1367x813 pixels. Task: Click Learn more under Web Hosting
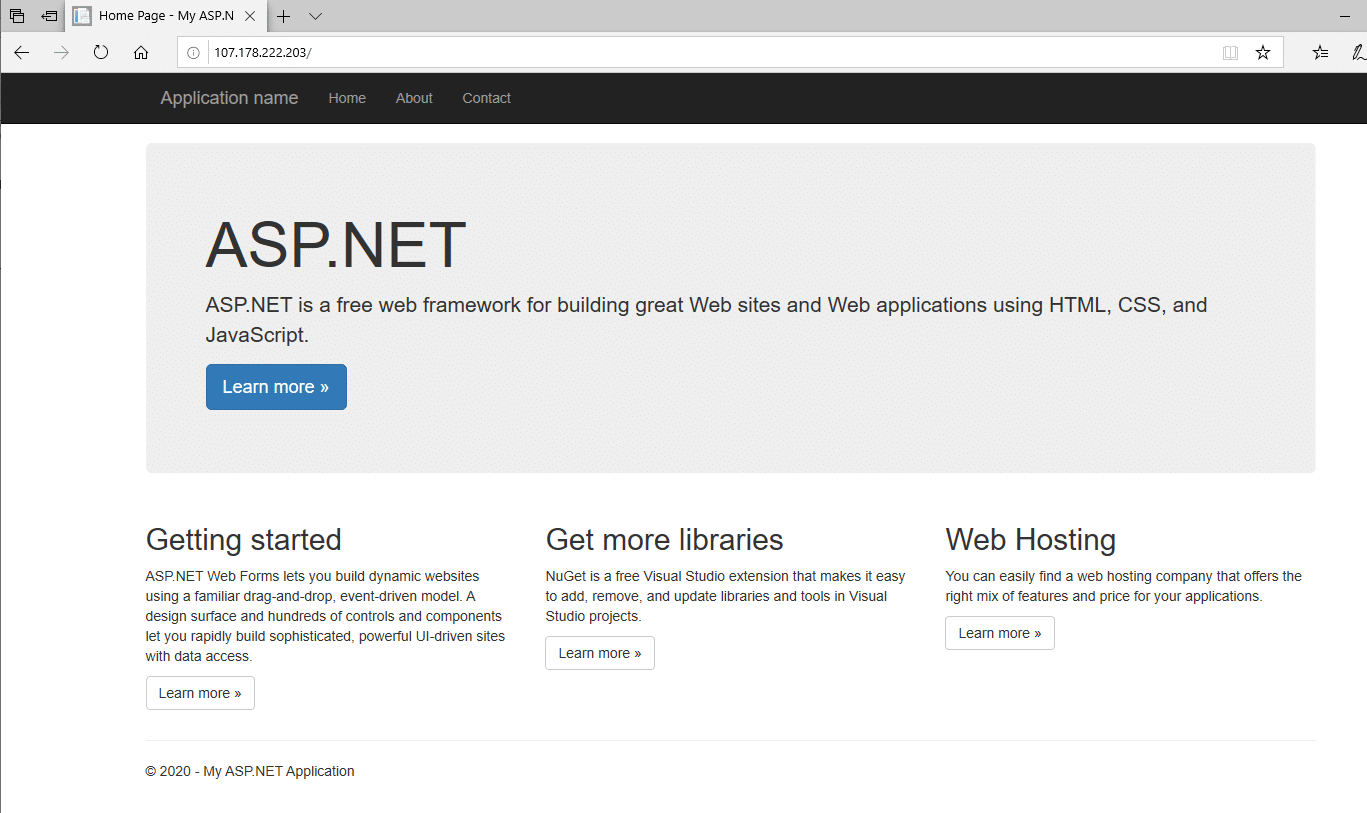(x=999, y=633)
